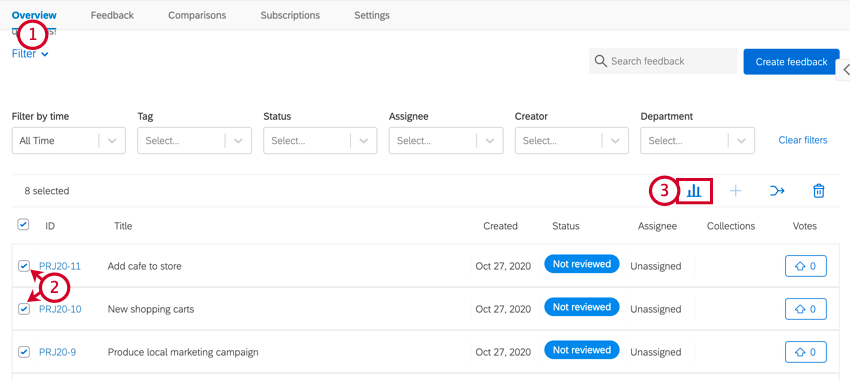Open the Tag dropdown
The width and height of the screenshot is (850, 381).
[x=194, y=140]
